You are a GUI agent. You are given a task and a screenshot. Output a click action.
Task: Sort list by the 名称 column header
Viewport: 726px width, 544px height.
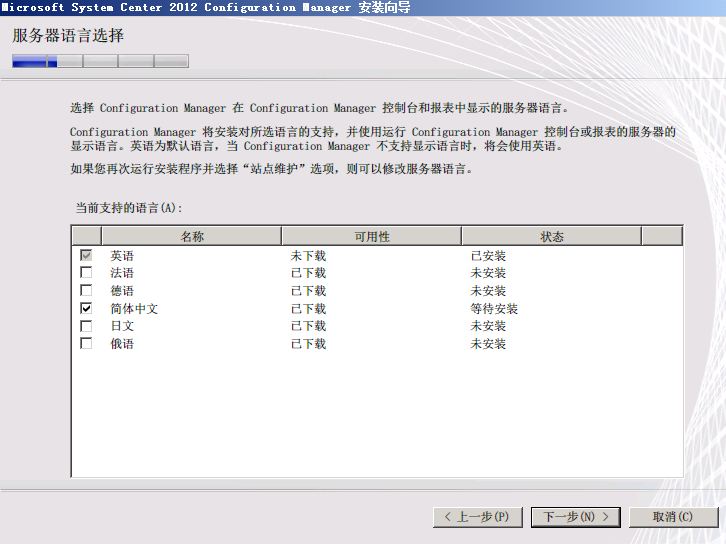(192, 236)
